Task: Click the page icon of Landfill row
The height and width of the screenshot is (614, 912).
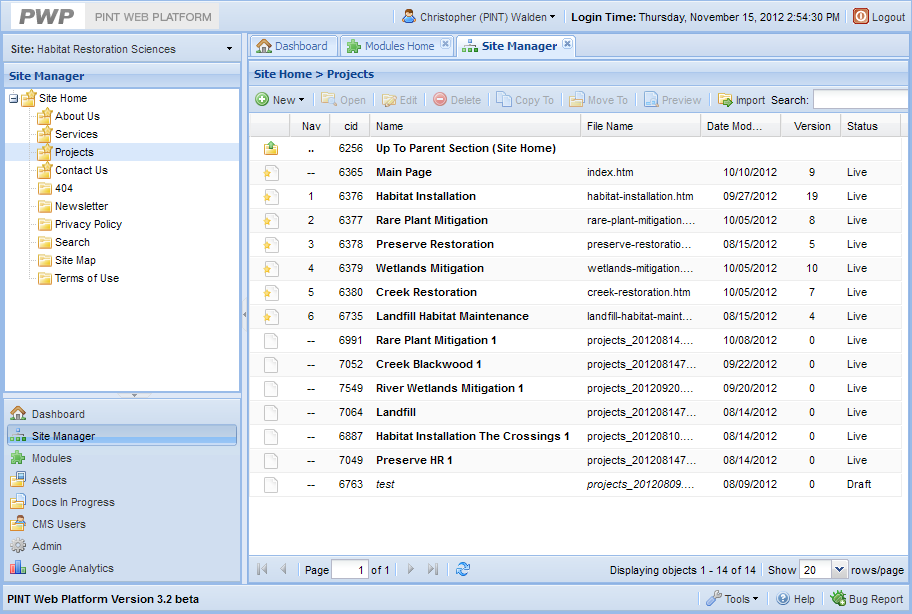Action: (x=270, y=412)
